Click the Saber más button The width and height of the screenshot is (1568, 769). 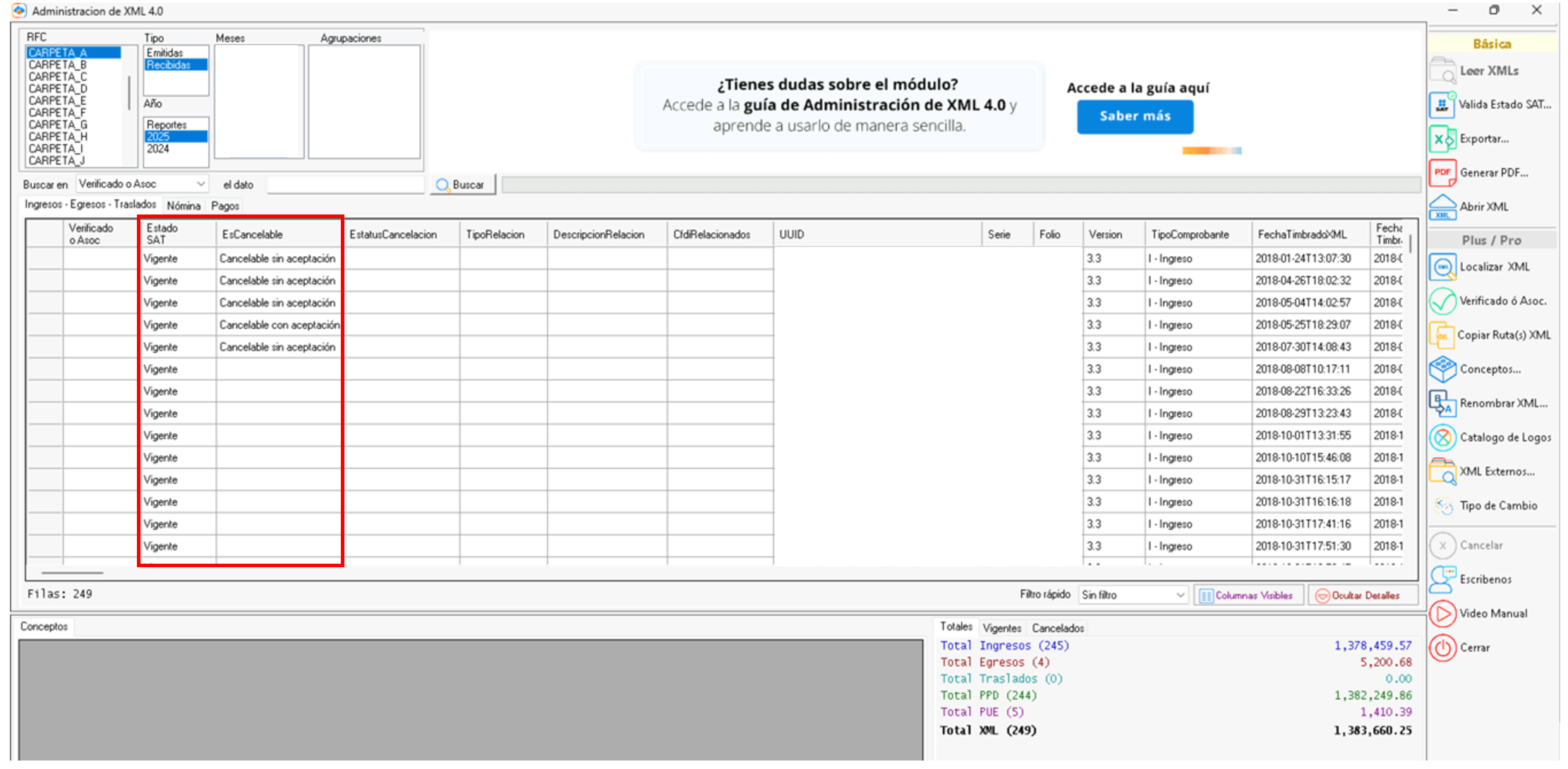[x=1134, y=116]
